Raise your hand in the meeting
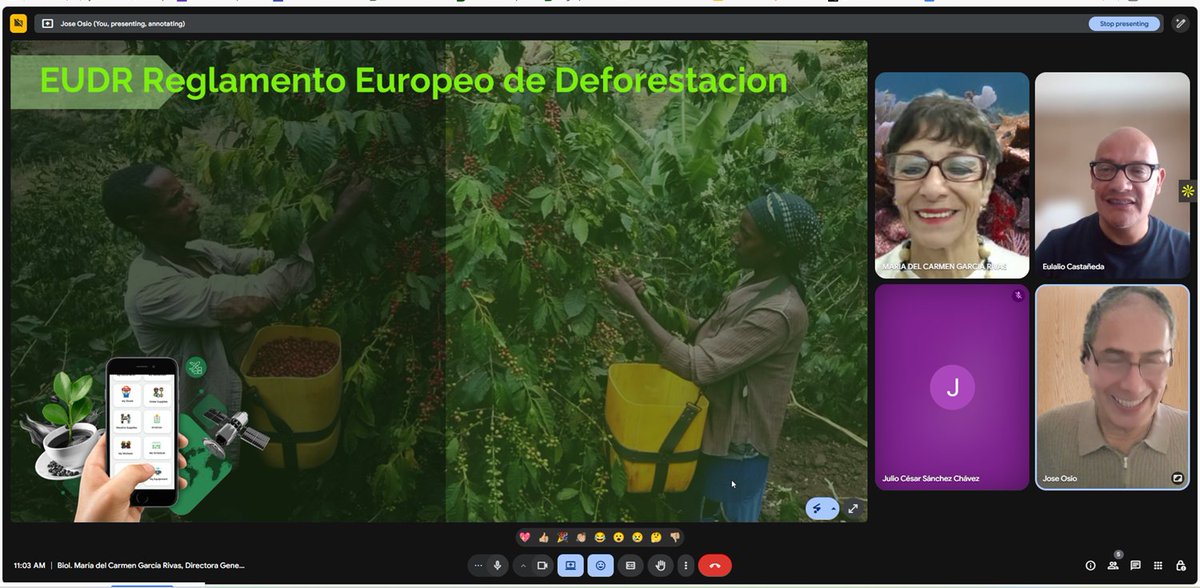Screen dimensions: 1200x588 (660, 565)
